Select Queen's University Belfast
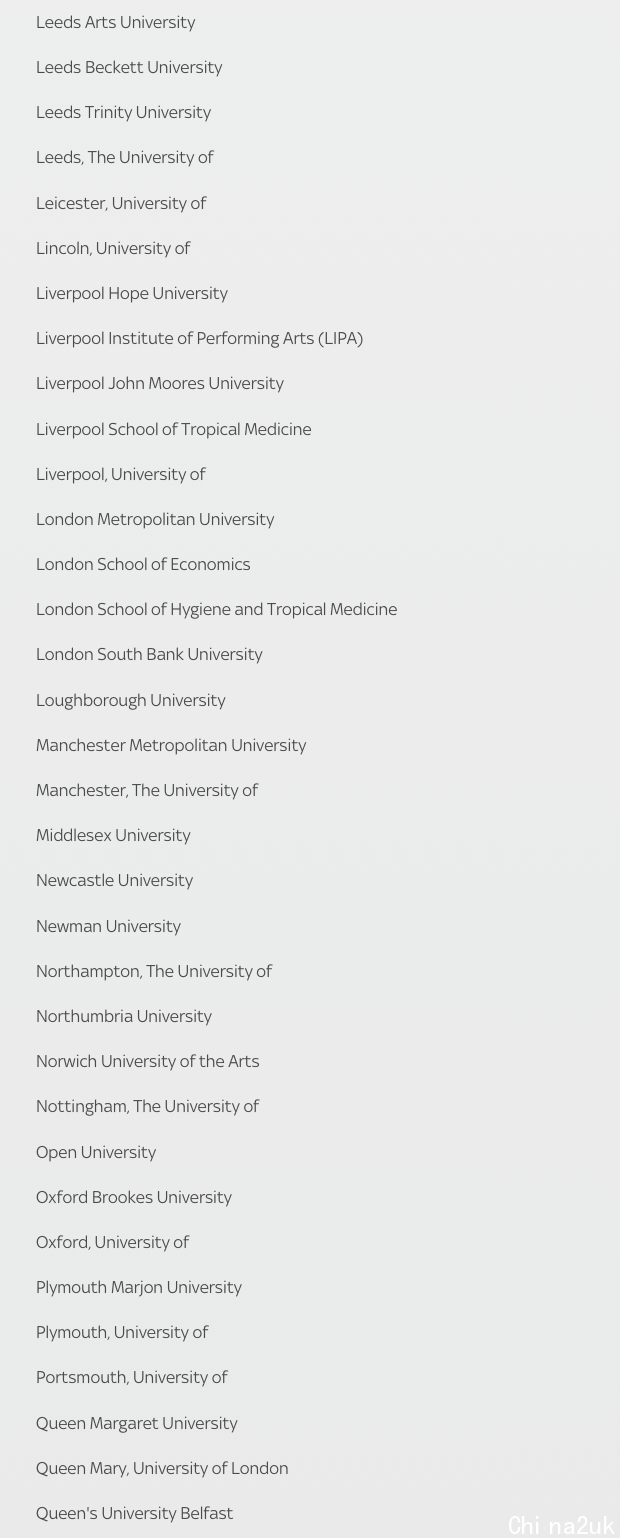This screenshot has width=620, height=1538. tap(134, 1513)
